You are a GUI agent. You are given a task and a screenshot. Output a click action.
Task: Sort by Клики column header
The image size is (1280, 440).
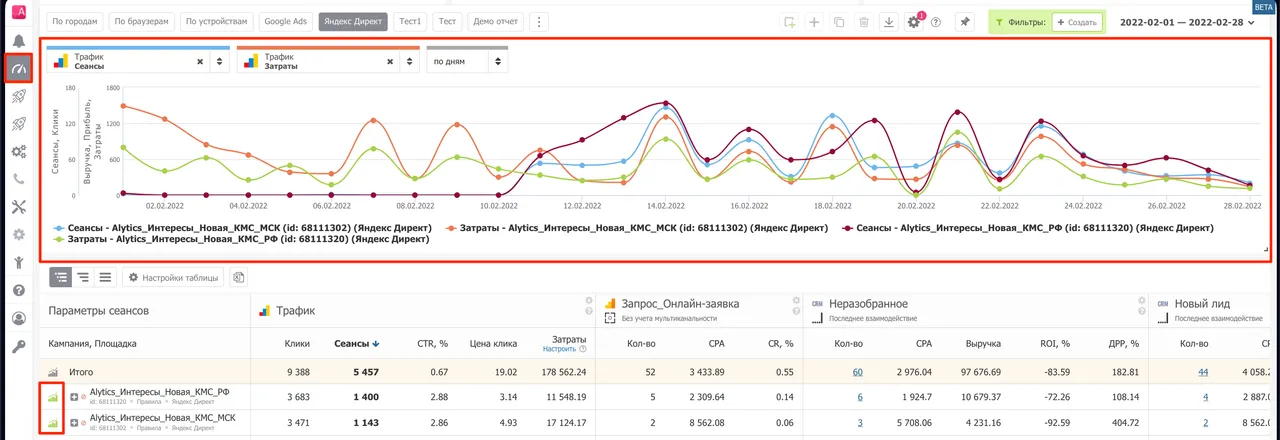(x=296, y=344)
